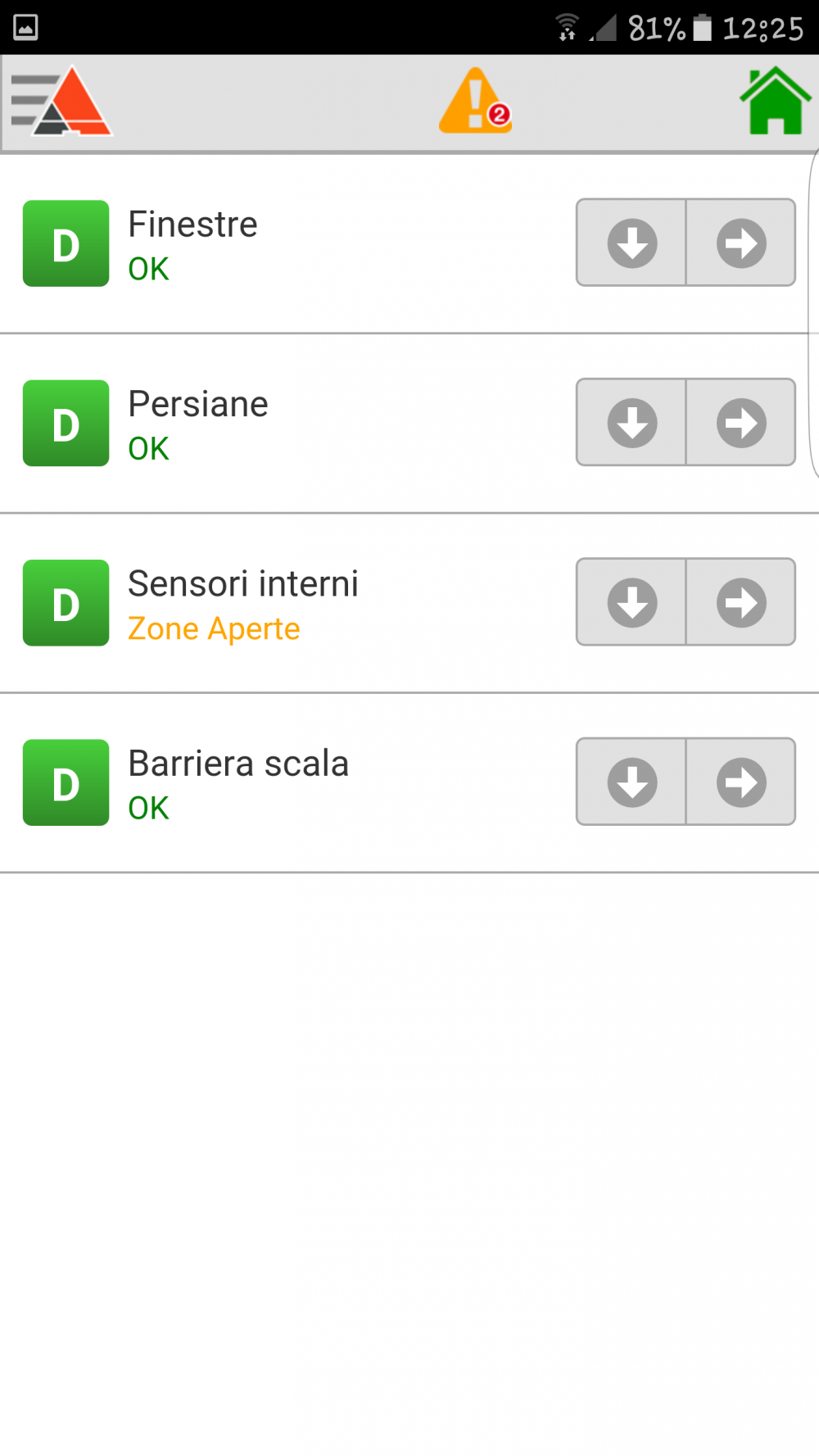819x1456 pixels.
Task: Select the Persiane area name
Action: point(198,404)
